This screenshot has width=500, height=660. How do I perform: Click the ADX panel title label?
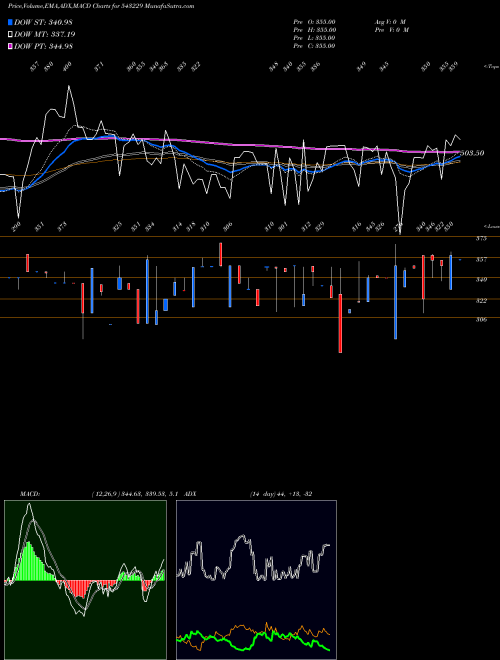tap(191, 494)
